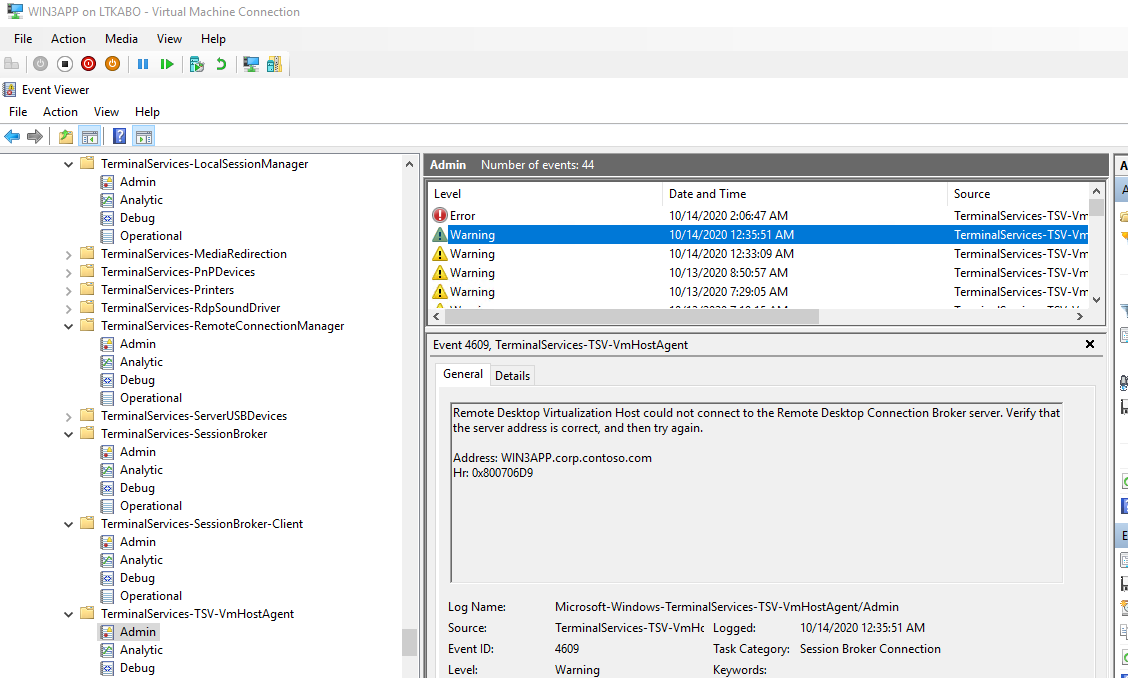
Task: Open Operational log under TerminalServices-LocalSessionManager
Action: point(150,236)
